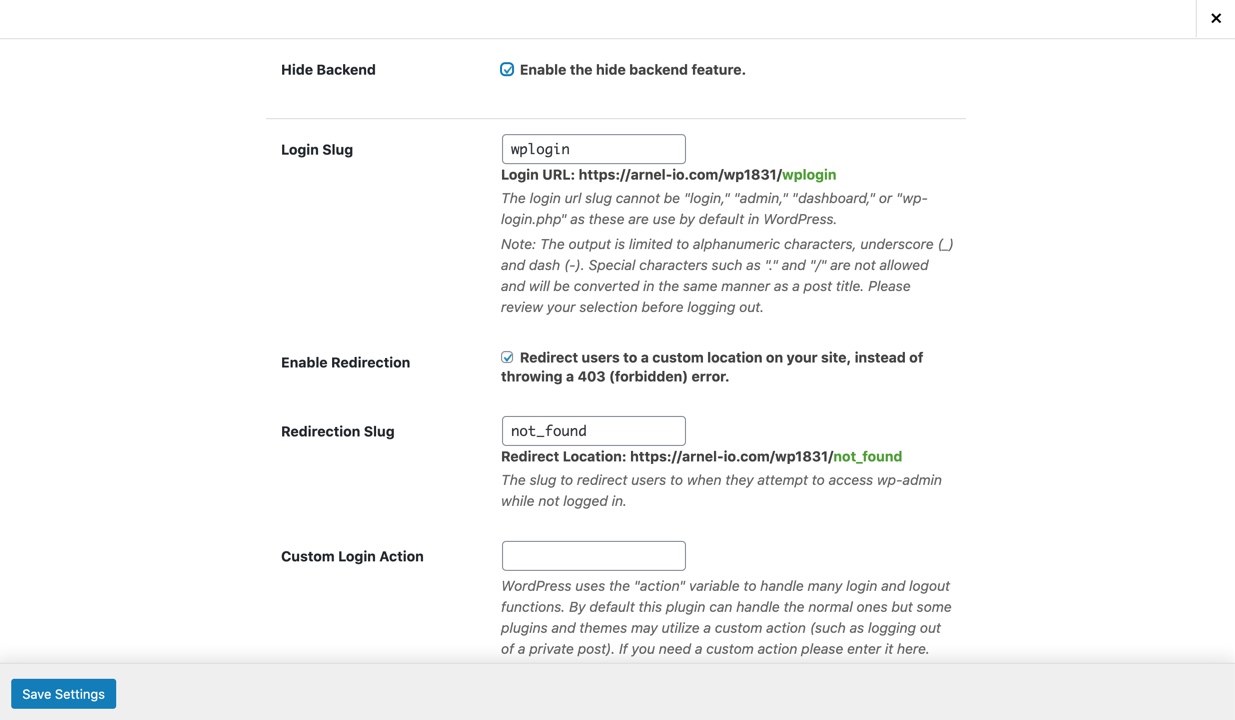The image size is (1235, 720).
Task: Uncheck the Enable Redirection checkbox
Action: [507, 357]
